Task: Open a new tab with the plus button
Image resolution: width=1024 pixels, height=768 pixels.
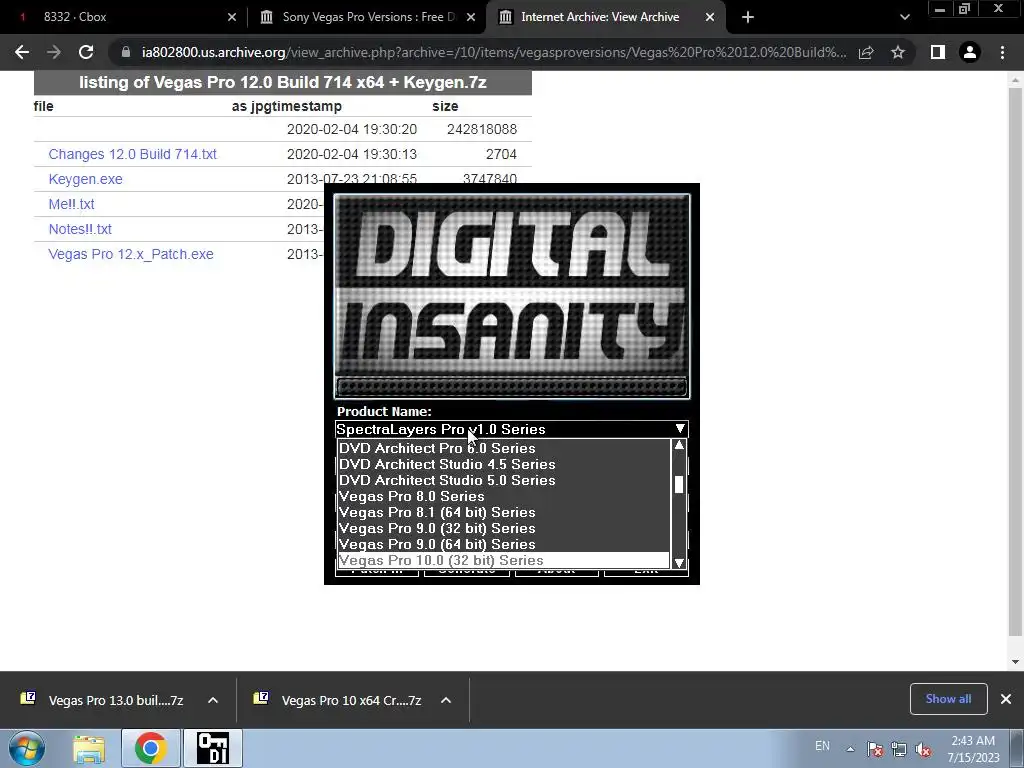Action: click(748, 17)
